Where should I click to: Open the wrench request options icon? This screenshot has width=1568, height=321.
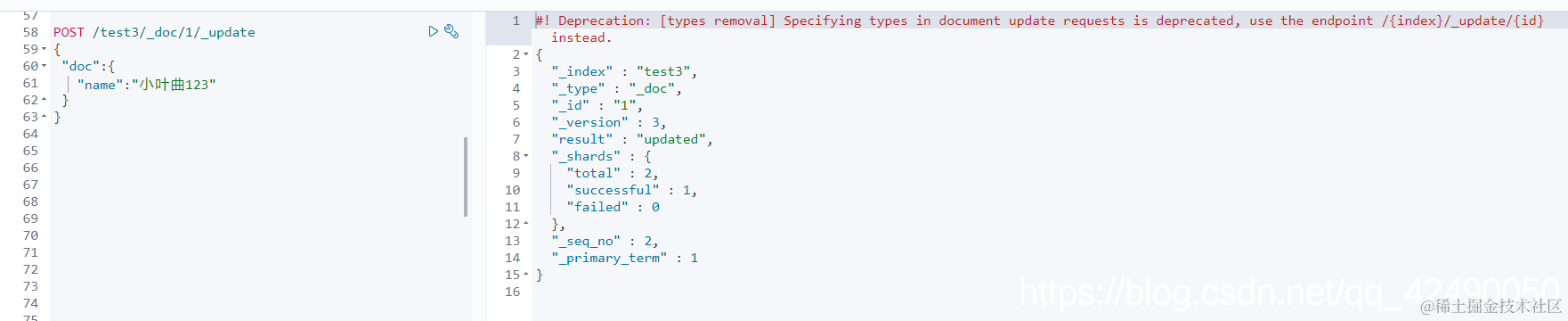pyautogui.click(x=451, y=31)
